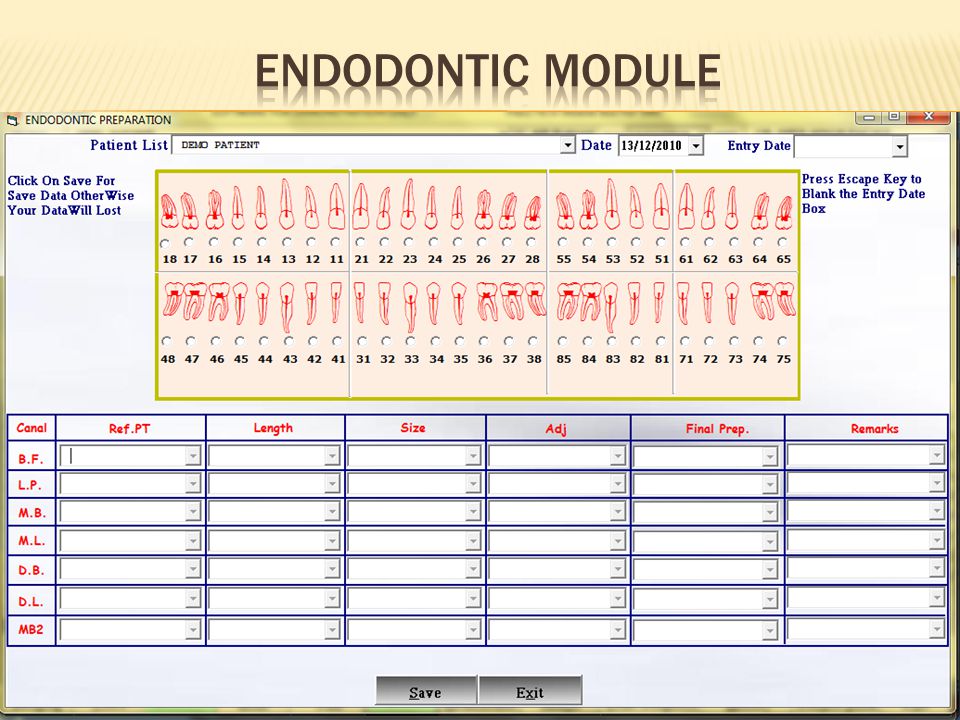Screen dimensions: 960x720
Task: Open the Entry Date dropdown arrow
Action: coord(899,147)
